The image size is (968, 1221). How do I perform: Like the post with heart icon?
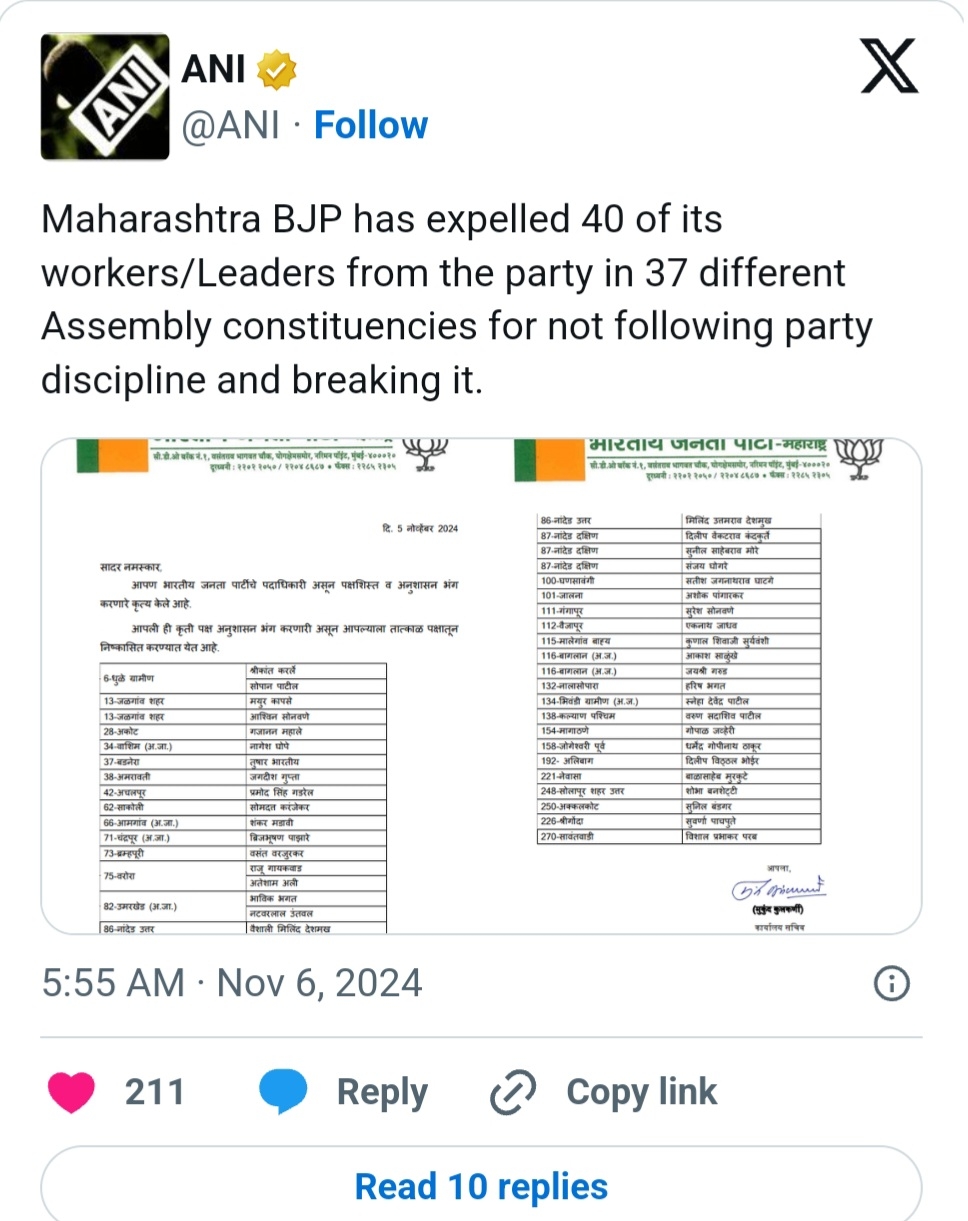[72, 1092]
